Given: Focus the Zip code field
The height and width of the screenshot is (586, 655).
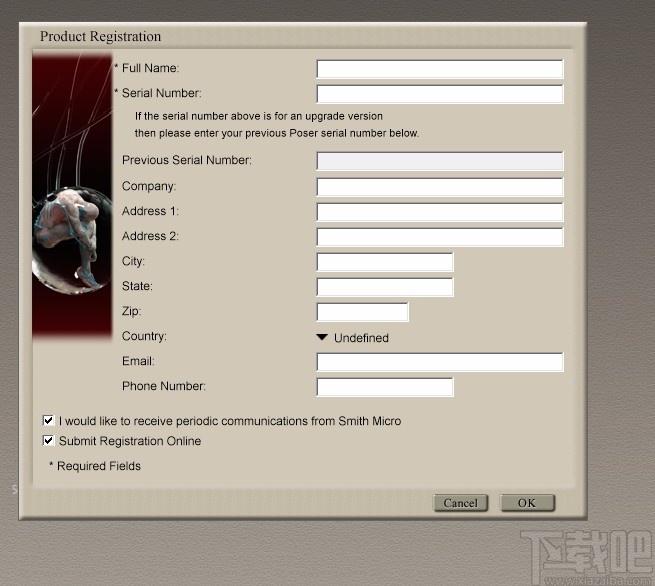Looking at the screenshot, I should tap(362, 312).
